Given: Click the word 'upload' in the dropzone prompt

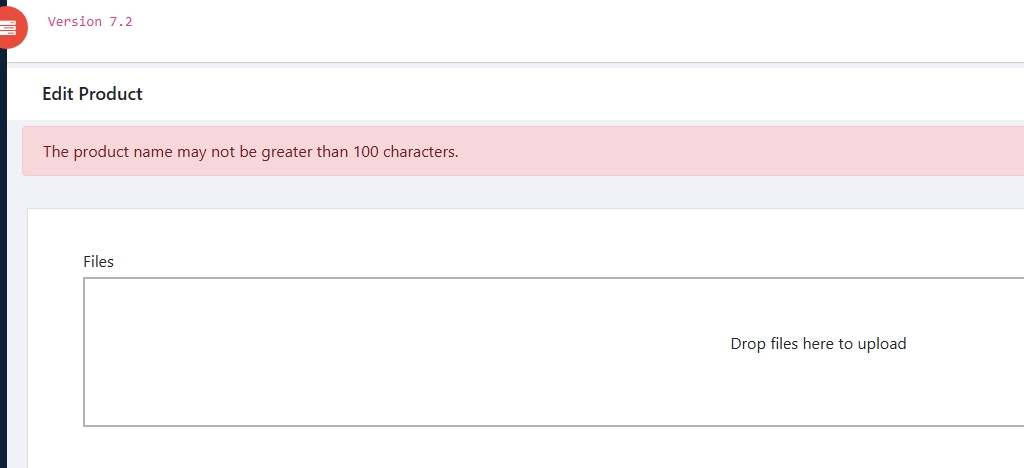Looking at the screenshot, I should [882, 345].
